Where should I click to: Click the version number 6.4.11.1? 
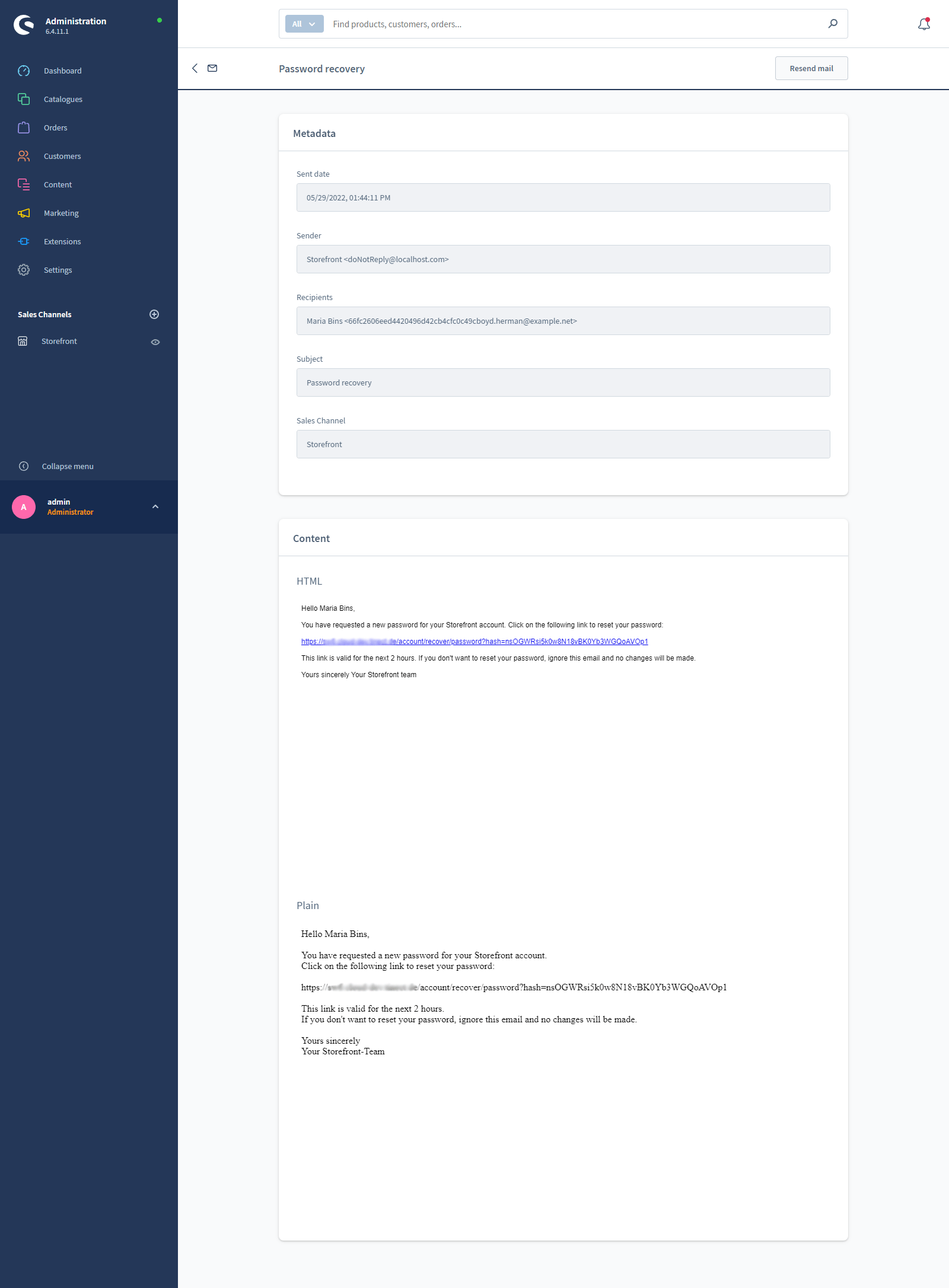pos(57,31)
